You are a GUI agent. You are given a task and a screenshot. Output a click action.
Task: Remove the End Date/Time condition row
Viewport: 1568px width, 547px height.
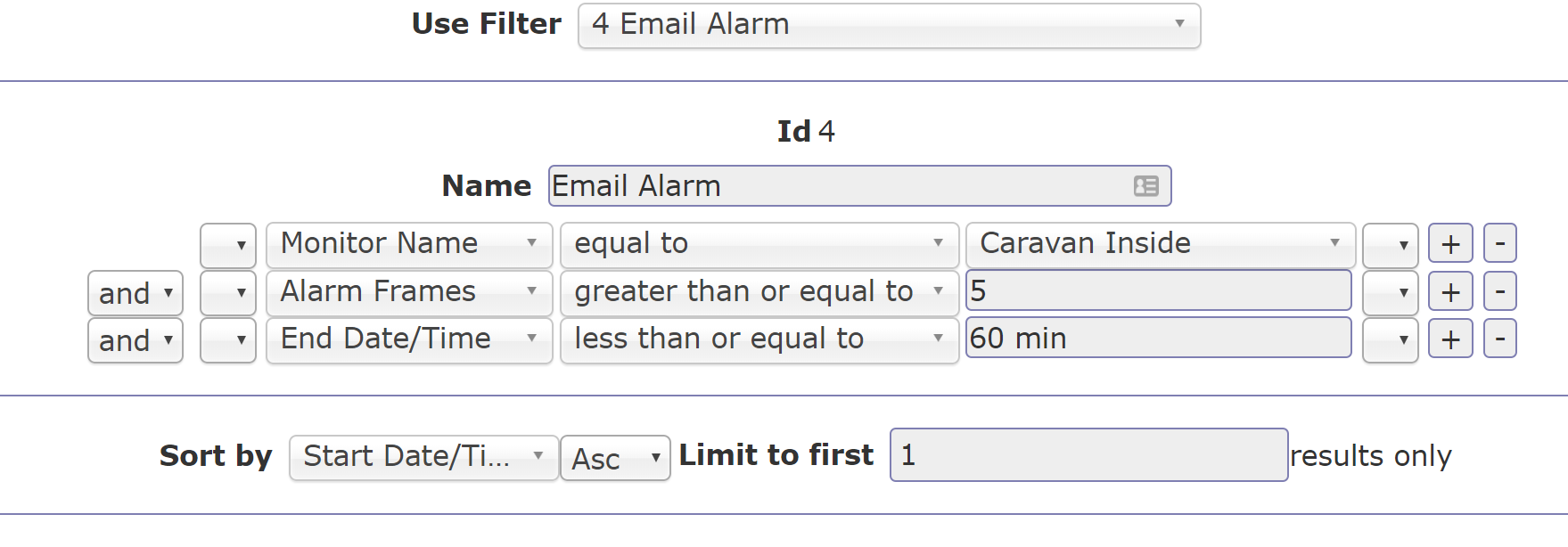point(1500,339)
